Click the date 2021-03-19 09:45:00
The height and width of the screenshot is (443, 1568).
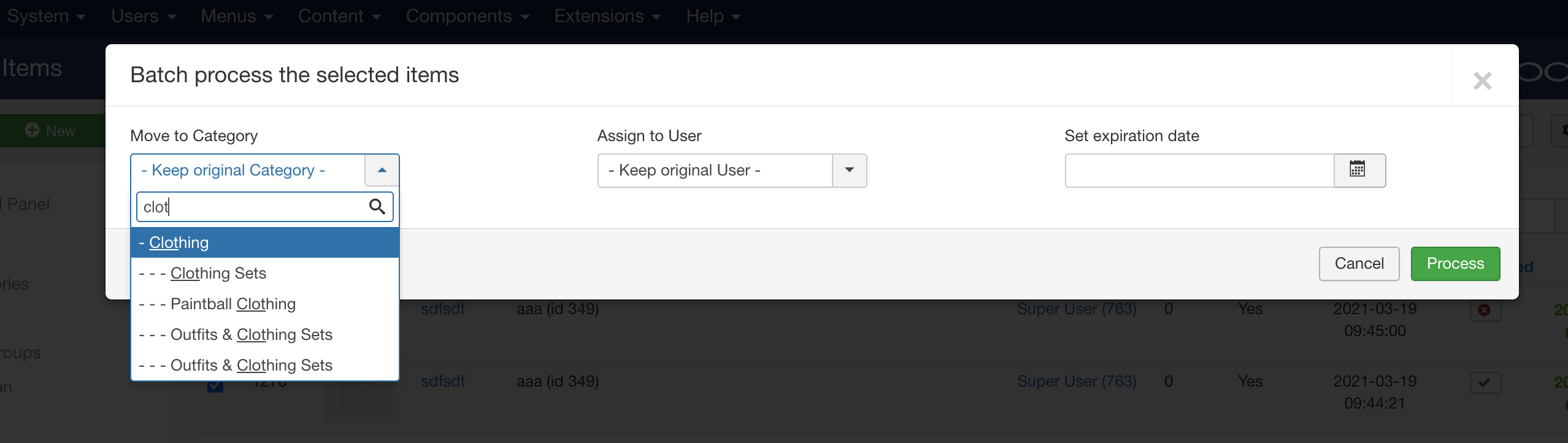[x=1375, y=320]
